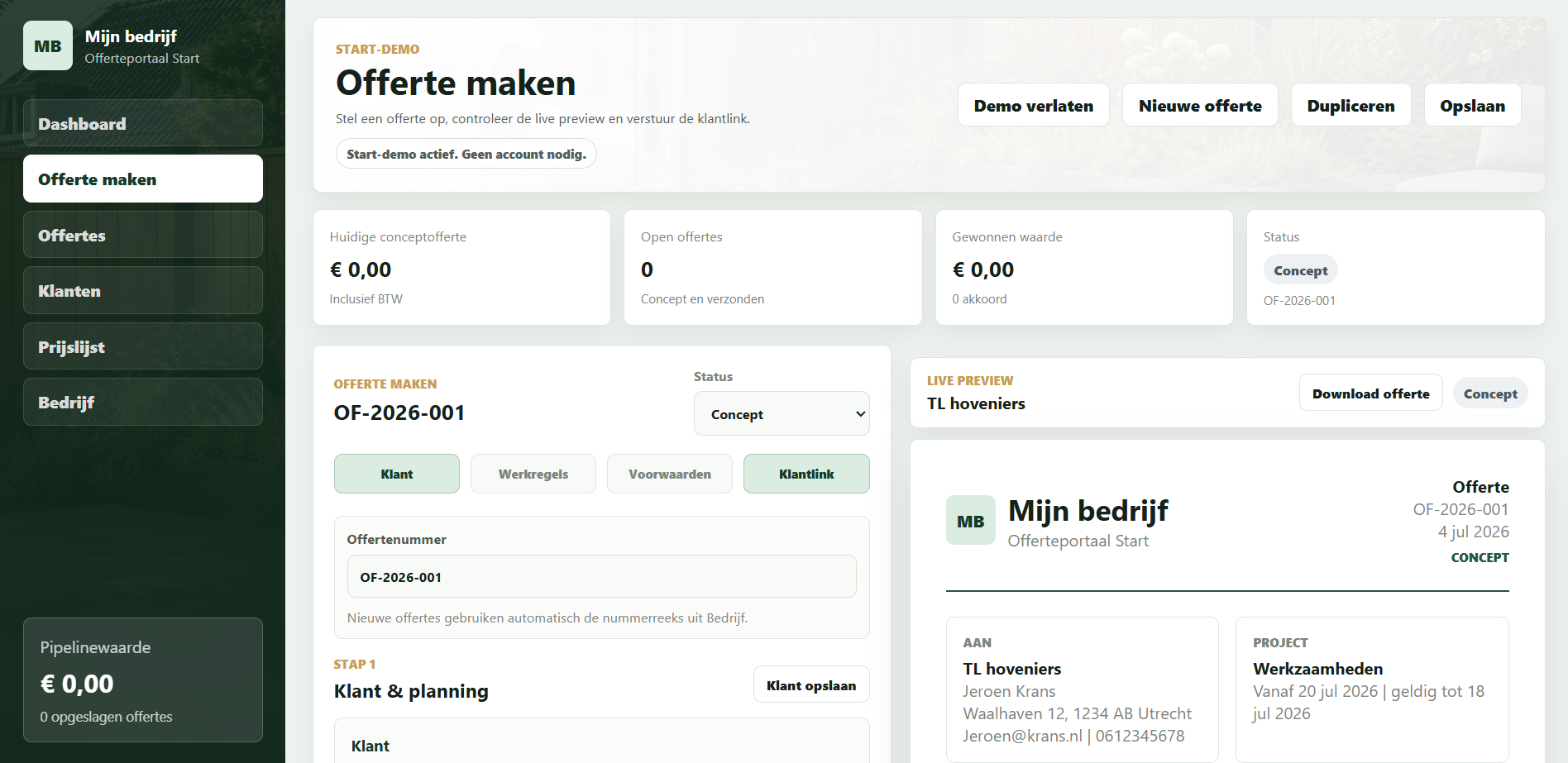1568x763 pixels.
Task: Click the green CONCEPT label in the preview
Action: coord(1480,557)
